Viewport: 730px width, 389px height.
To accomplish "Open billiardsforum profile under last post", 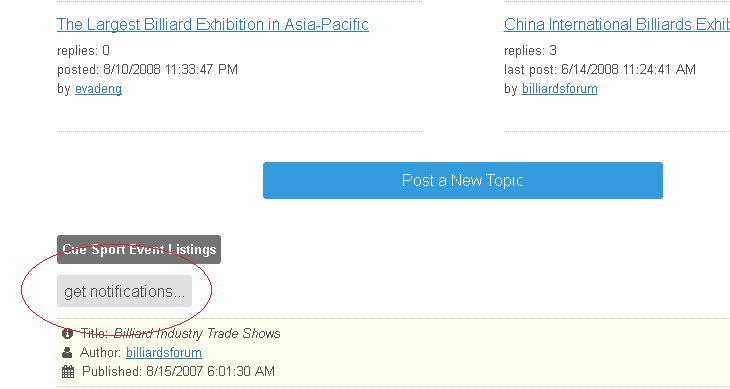I will tap(560, 88).
